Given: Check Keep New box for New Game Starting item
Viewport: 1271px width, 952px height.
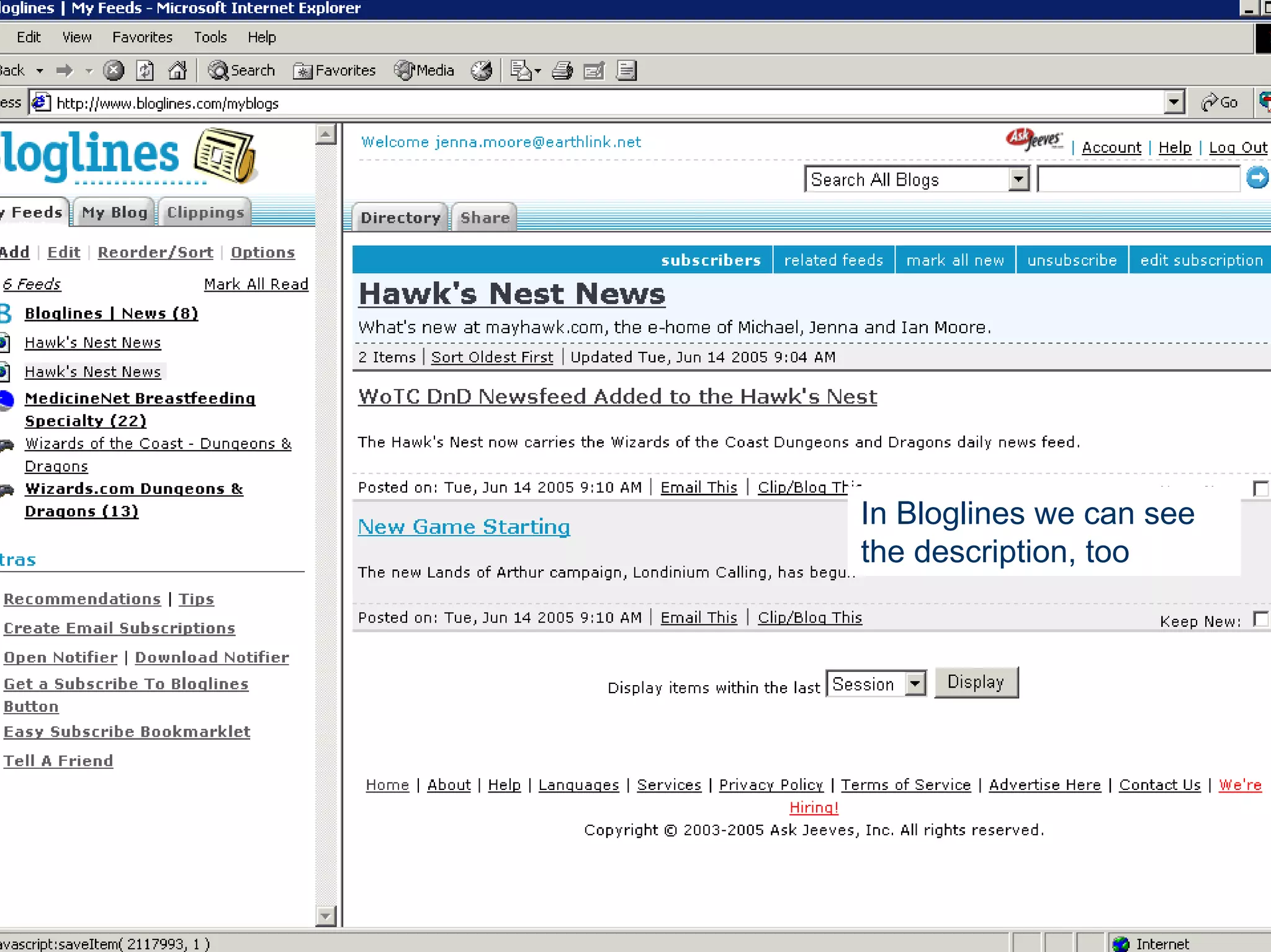Looking at the screenshot, I should 1260,619.
